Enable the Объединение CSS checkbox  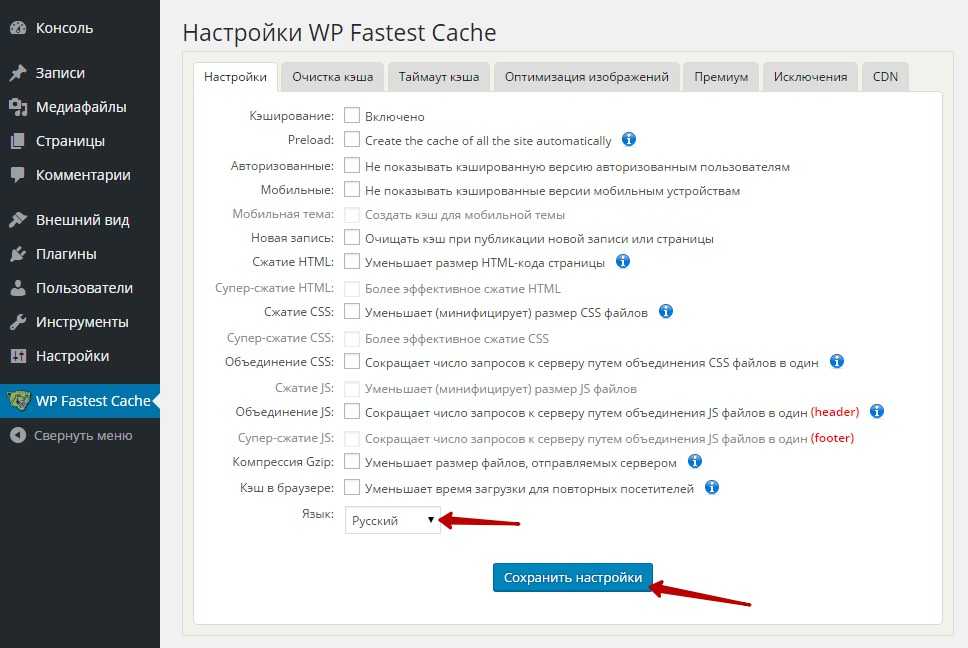352,362
